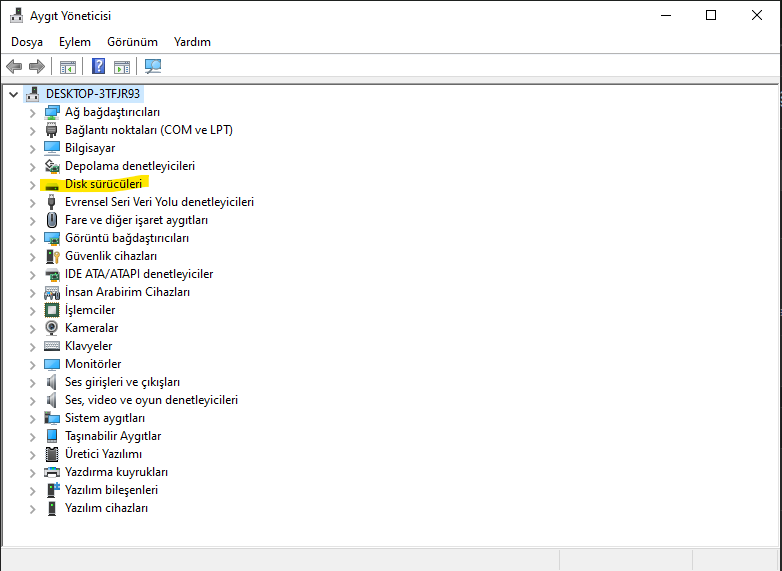Select the Yazılım bileşenleri row text

pos(111,490)
